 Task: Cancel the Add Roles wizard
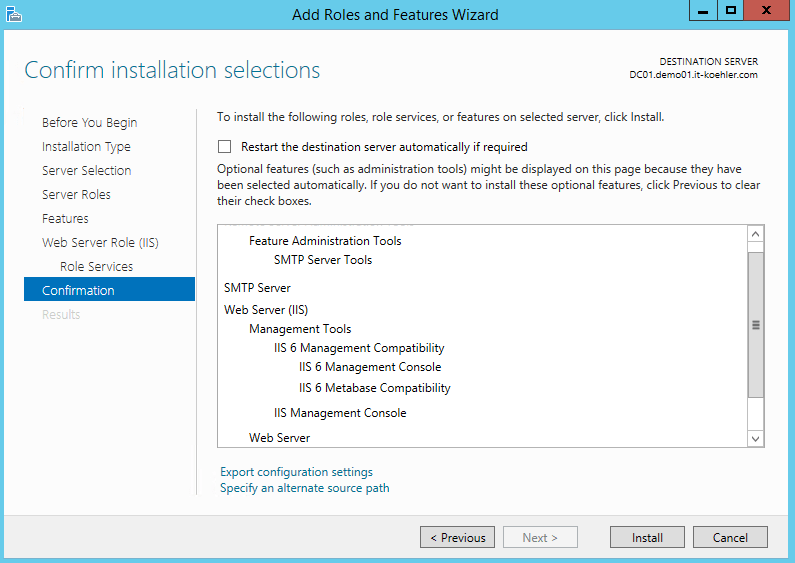pyautogui.click(x=730, y=538)
